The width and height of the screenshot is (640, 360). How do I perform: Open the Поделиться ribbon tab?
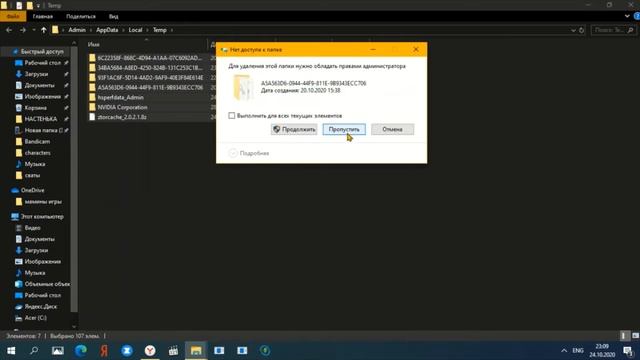pyautogui.click(x=81, y=16)
